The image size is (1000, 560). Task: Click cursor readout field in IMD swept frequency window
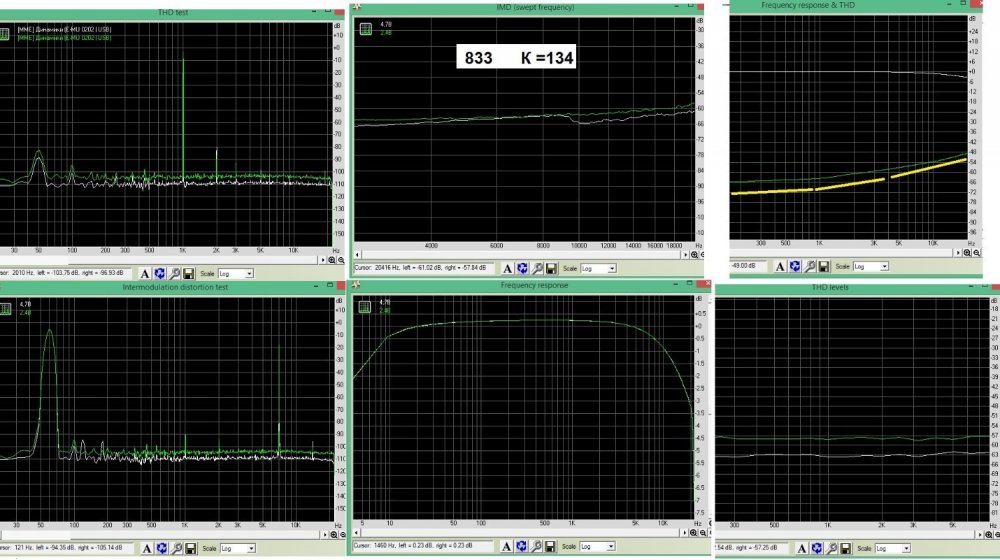point(423,269)
